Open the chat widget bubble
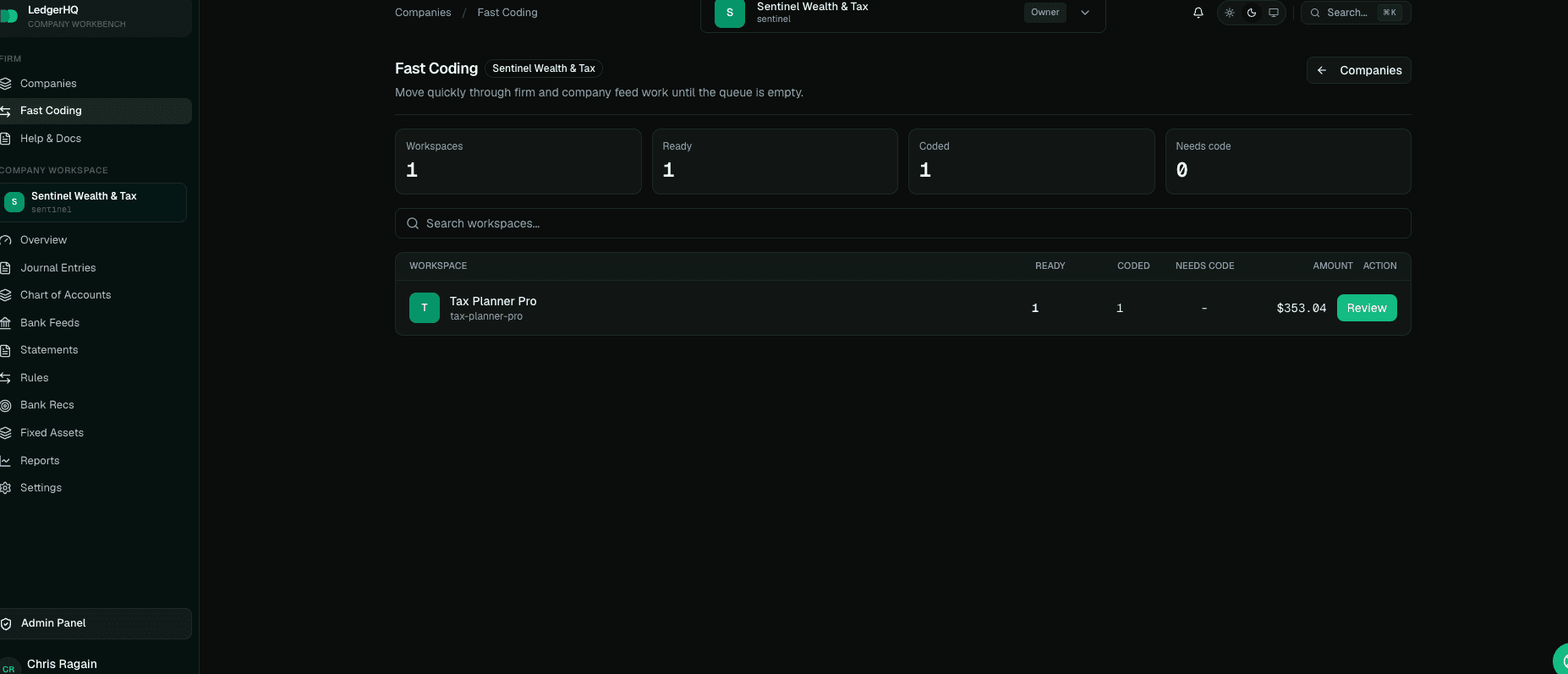1568x674 pixels. [x=1561, y=660]
